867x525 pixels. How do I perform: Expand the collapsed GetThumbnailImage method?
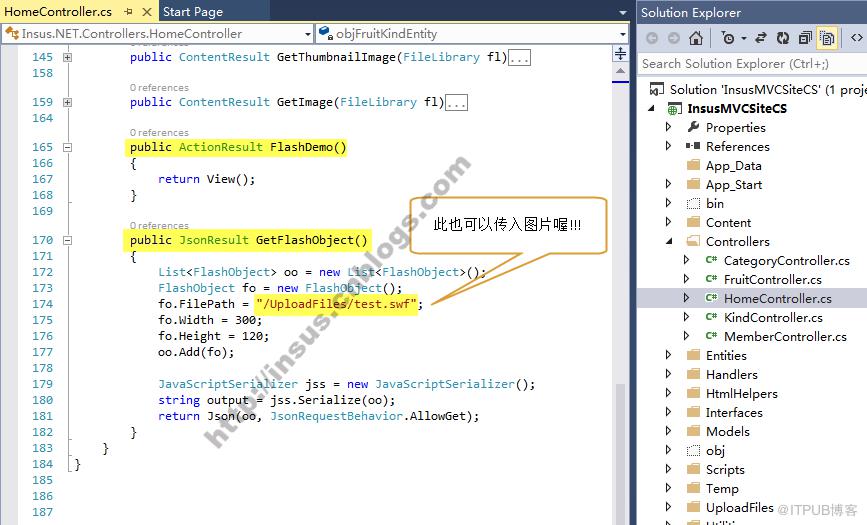[67, 57]
